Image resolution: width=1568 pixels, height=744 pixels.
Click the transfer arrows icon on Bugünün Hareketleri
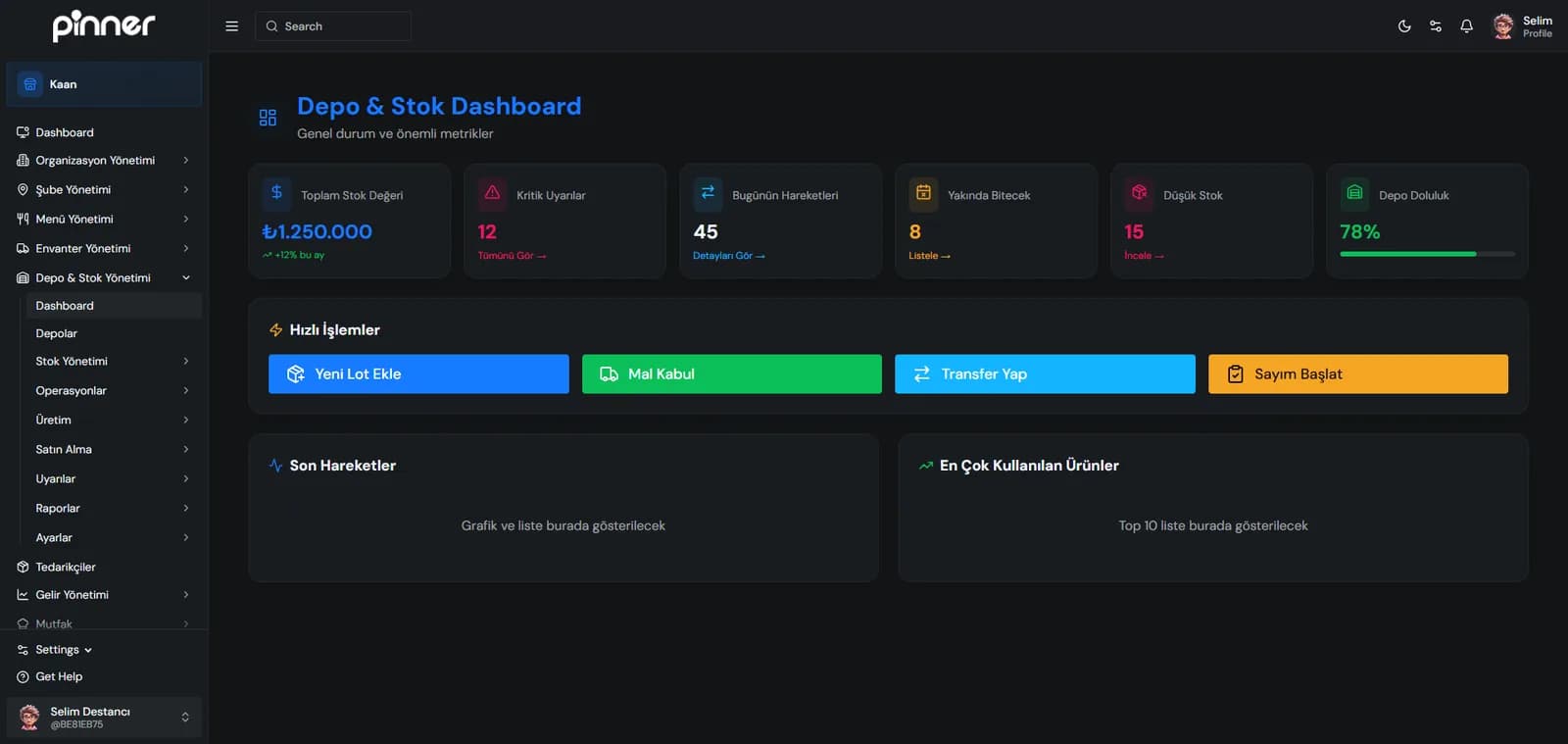point(708,193)
